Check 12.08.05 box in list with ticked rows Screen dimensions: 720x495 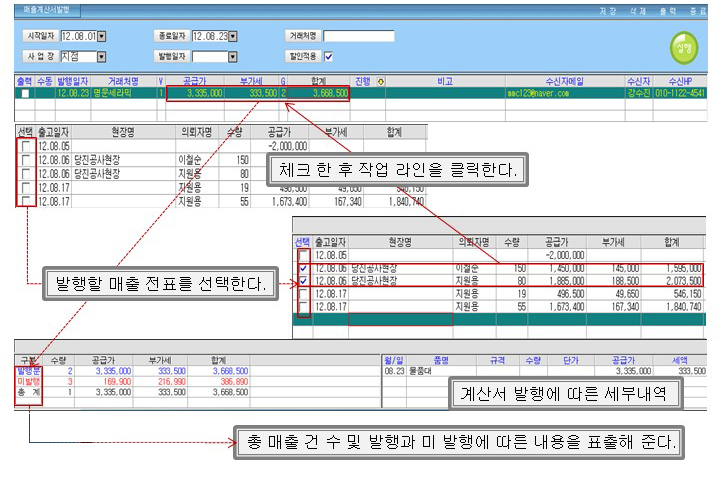pyautogui.click(x=303, y=255)
